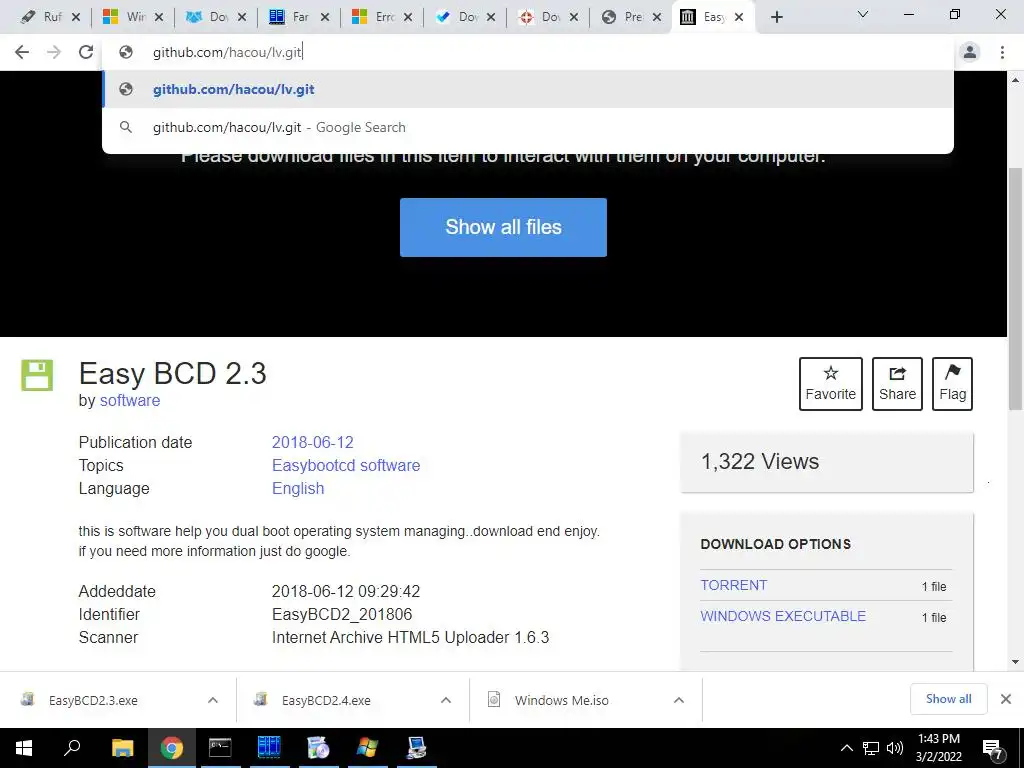1024x768 pixels.
Task: Choose the Google Search suggestion for github.com/hacou/lv.git
Action: [x=528, y=127]
